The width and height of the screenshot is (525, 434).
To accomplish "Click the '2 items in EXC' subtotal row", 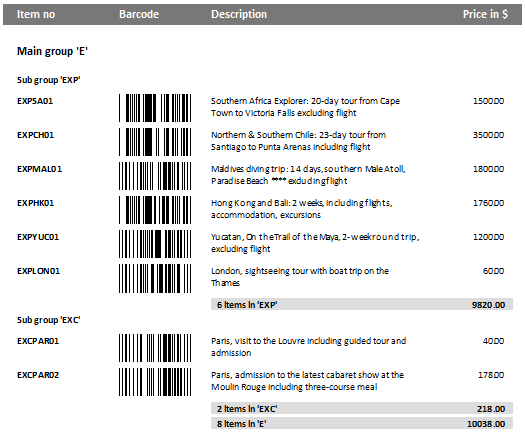I will tap(362, 408).
